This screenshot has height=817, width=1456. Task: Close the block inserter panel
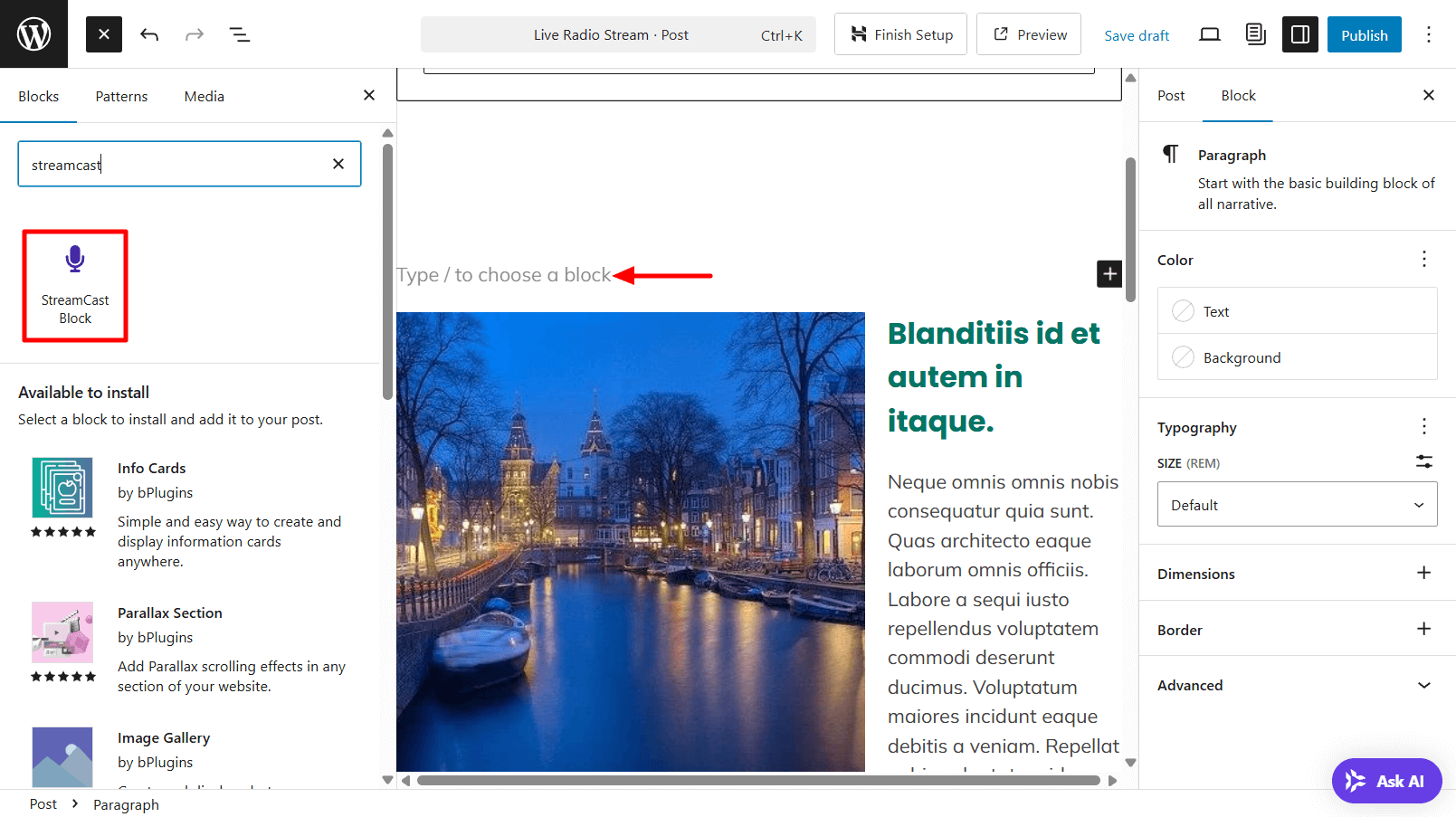tap(369, 95)
